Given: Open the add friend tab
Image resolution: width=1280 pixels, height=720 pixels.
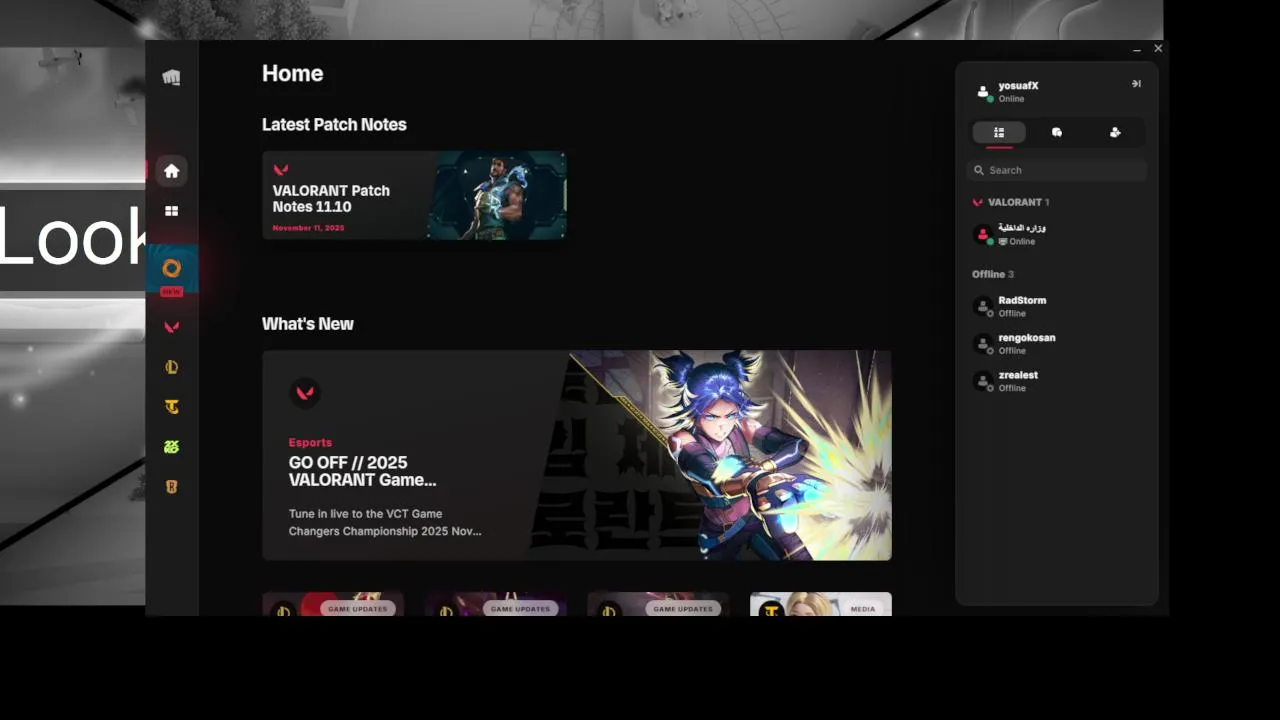Looking at the screenshot, I should (x=1115, y=132).
